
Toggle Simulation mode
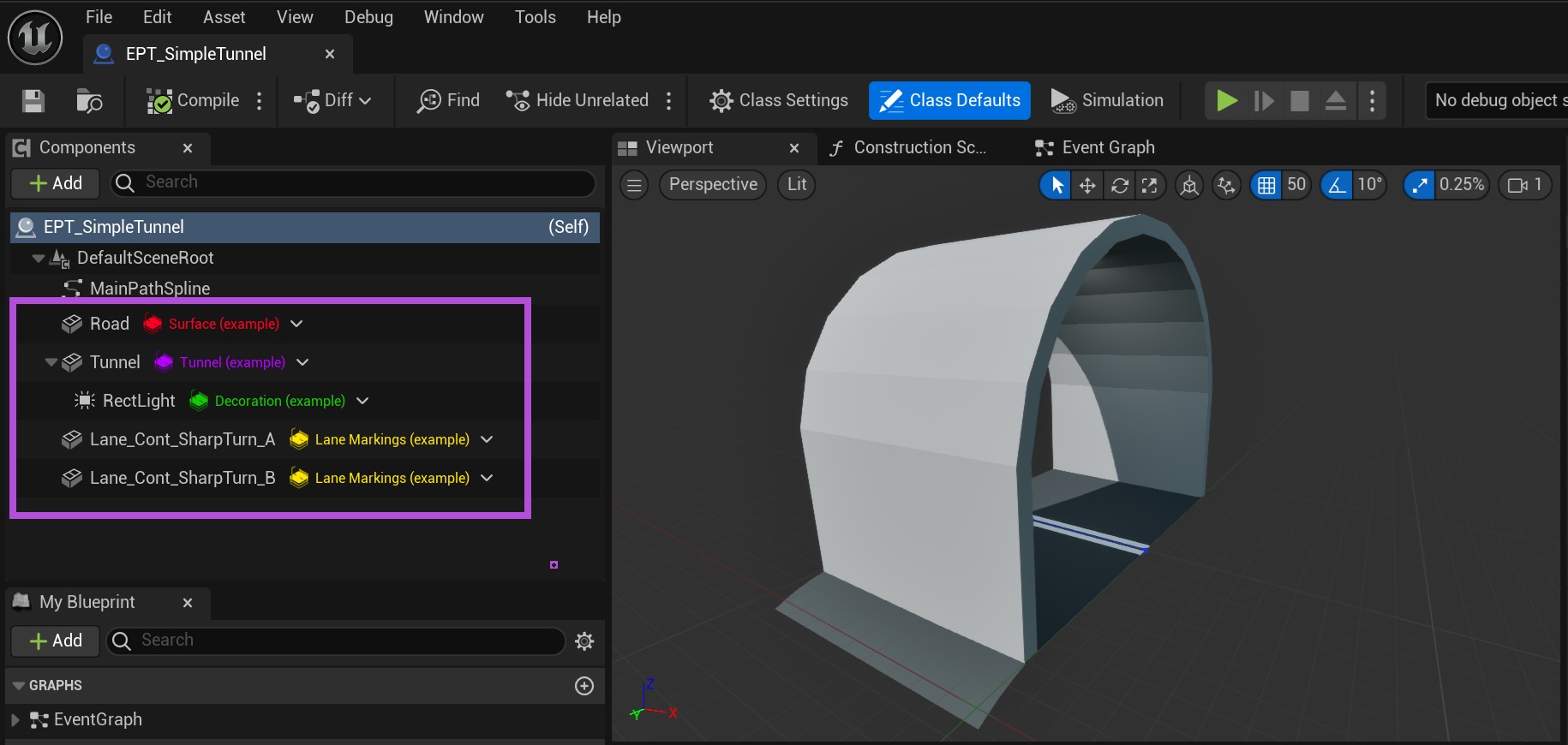coord(1106,100)
